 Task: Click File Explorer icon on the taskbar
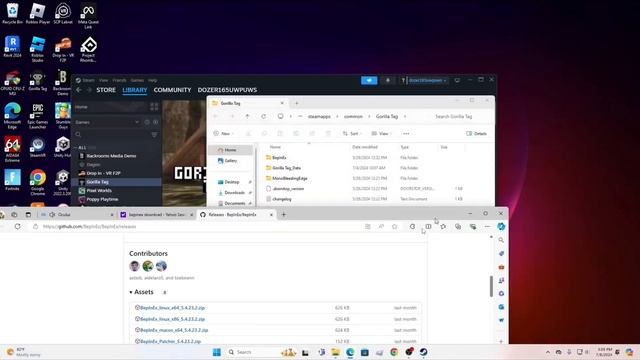(x=336, y=352)
